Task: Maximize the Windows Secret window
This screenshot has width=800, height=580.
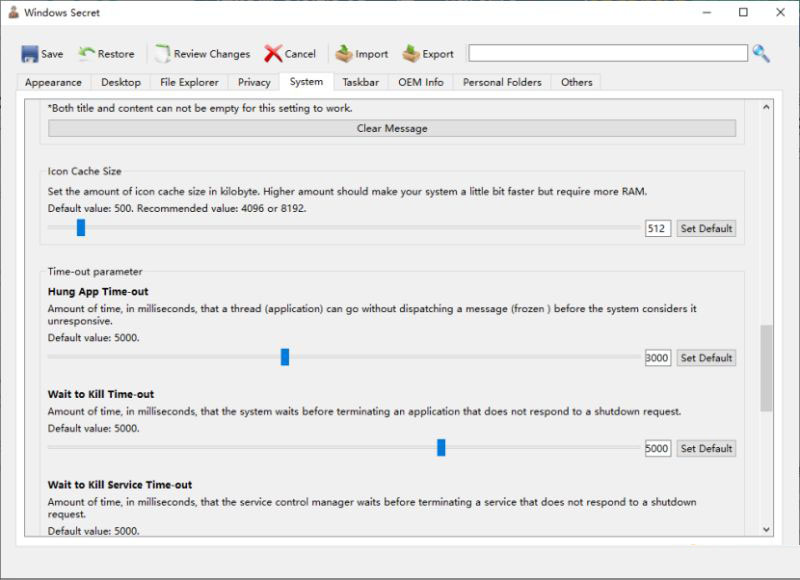Action: coord(743,12)
